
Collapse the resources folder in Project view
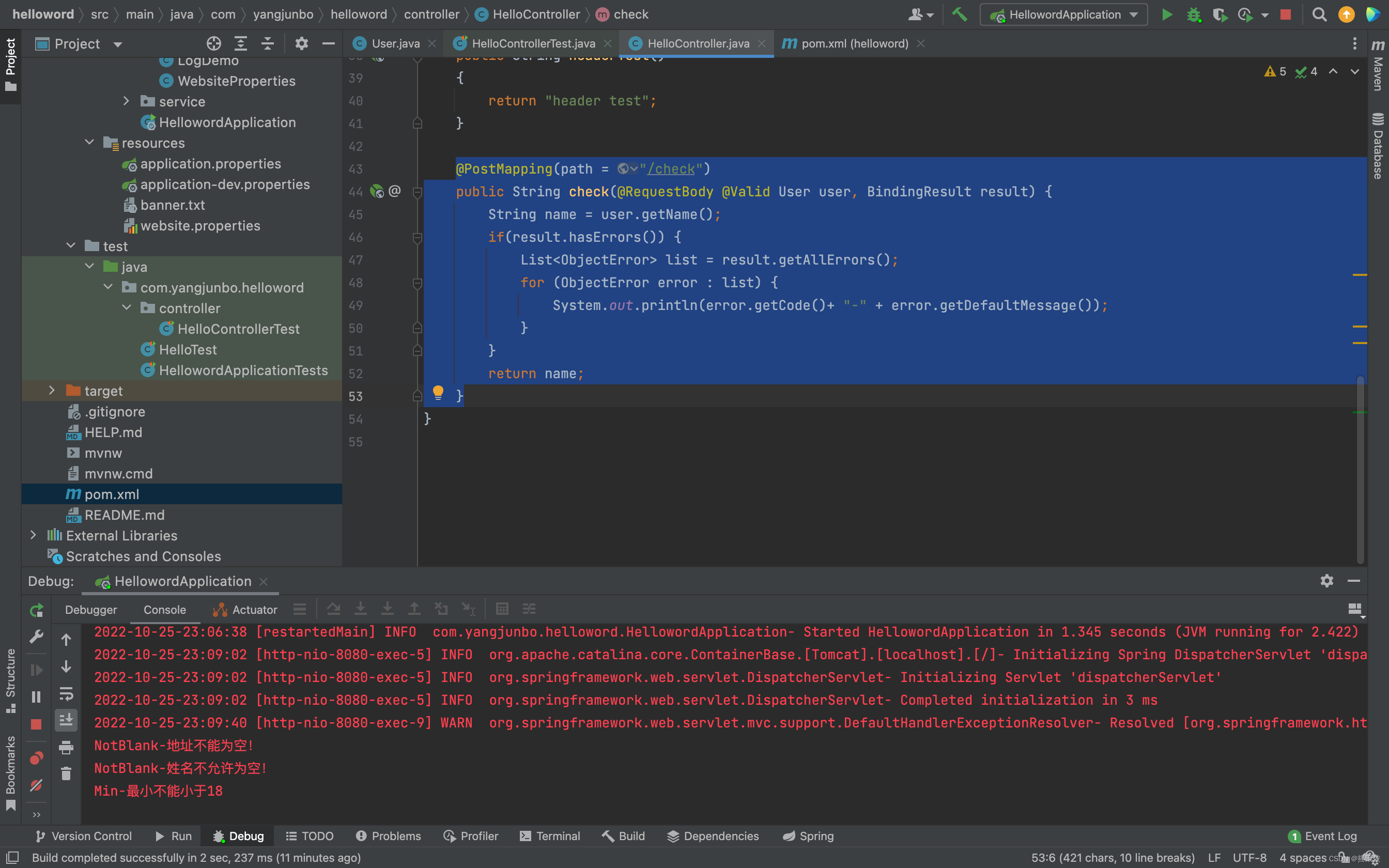pos(89,143)
